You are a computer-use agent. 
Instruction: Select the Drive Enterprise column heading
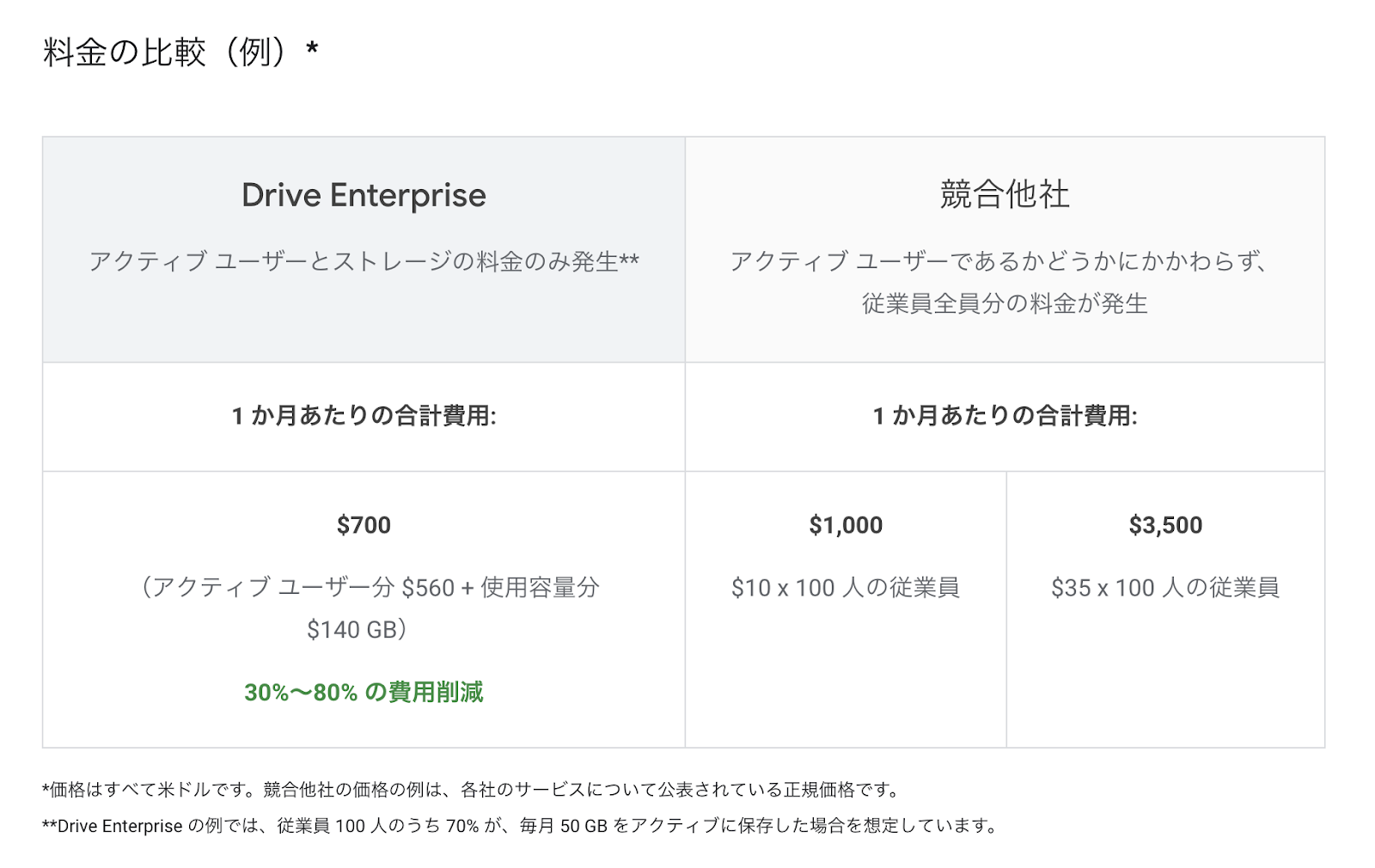point(364,195)
